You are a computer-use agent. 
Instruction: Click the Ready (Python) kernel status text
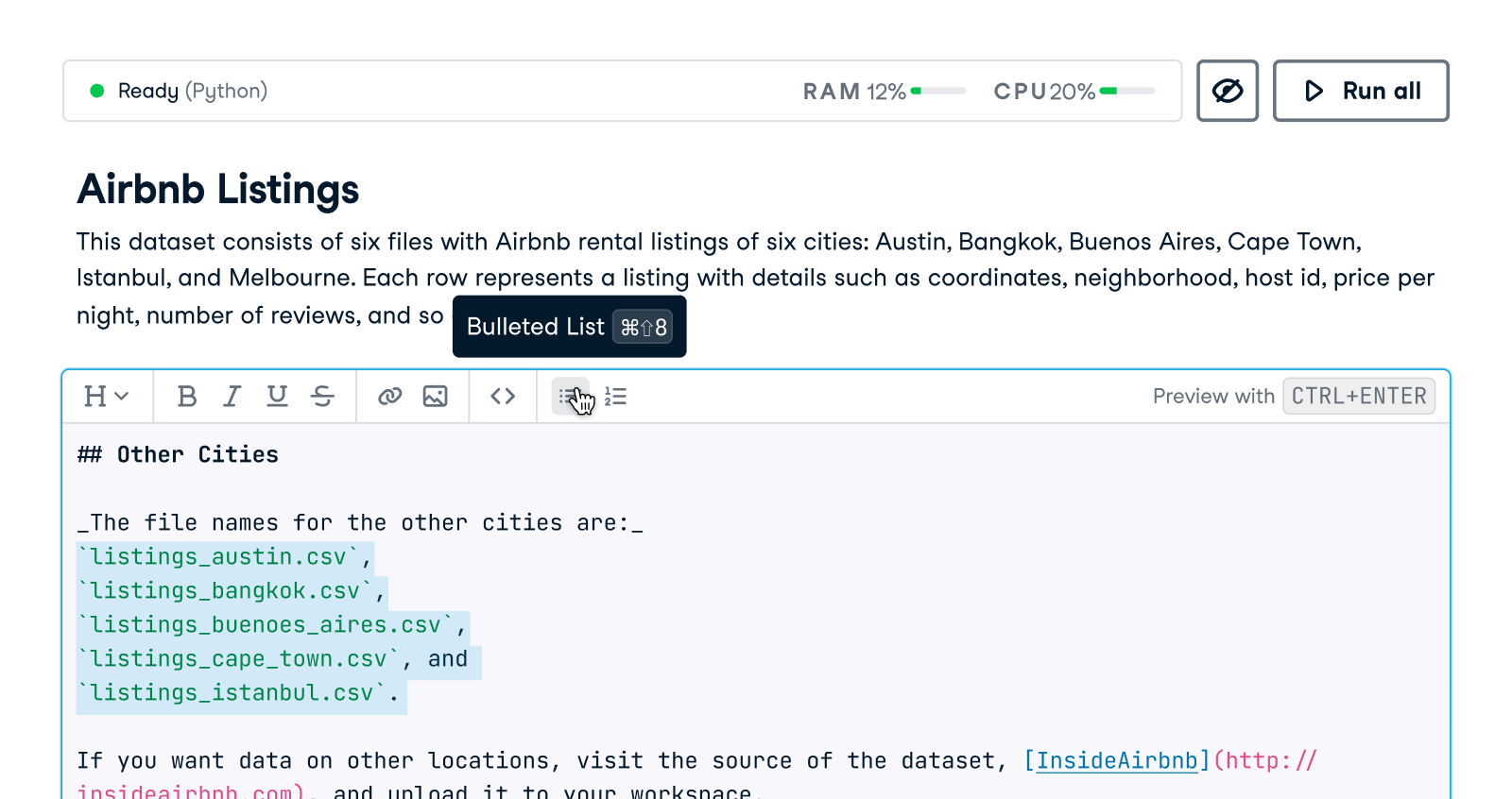193,91
